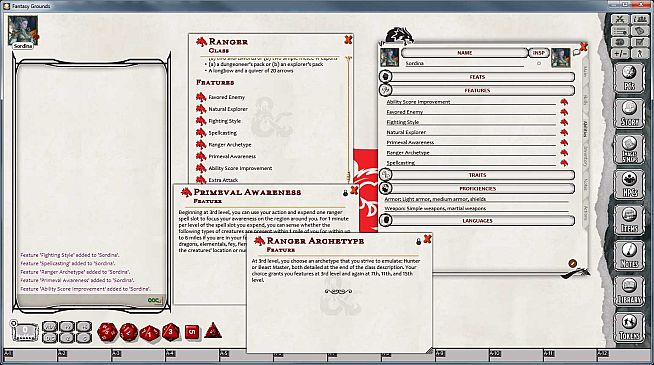Open the Tokens sidebar button
654x365 pixels.
click(629, 327)
